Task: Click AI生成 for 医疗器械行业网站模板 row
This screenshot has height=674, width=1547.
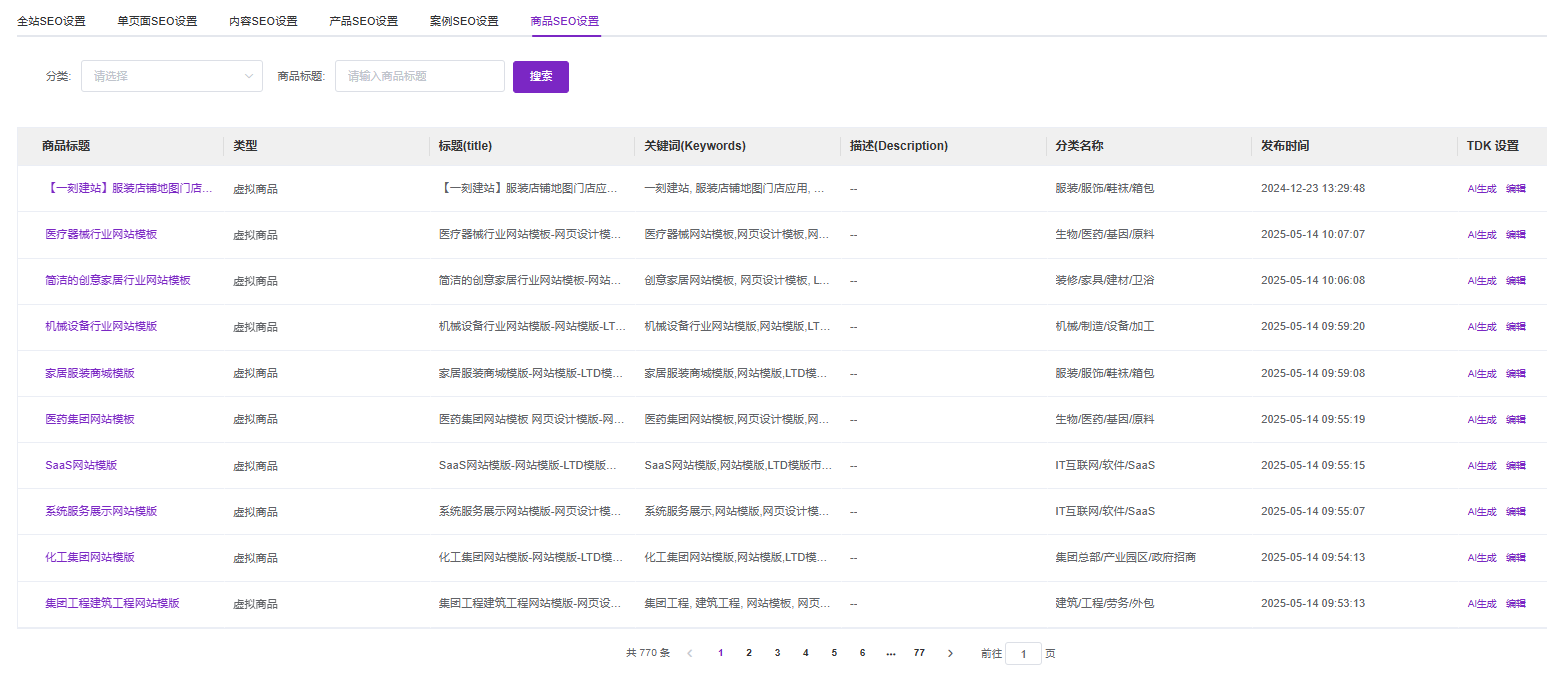Action: 1481,235
